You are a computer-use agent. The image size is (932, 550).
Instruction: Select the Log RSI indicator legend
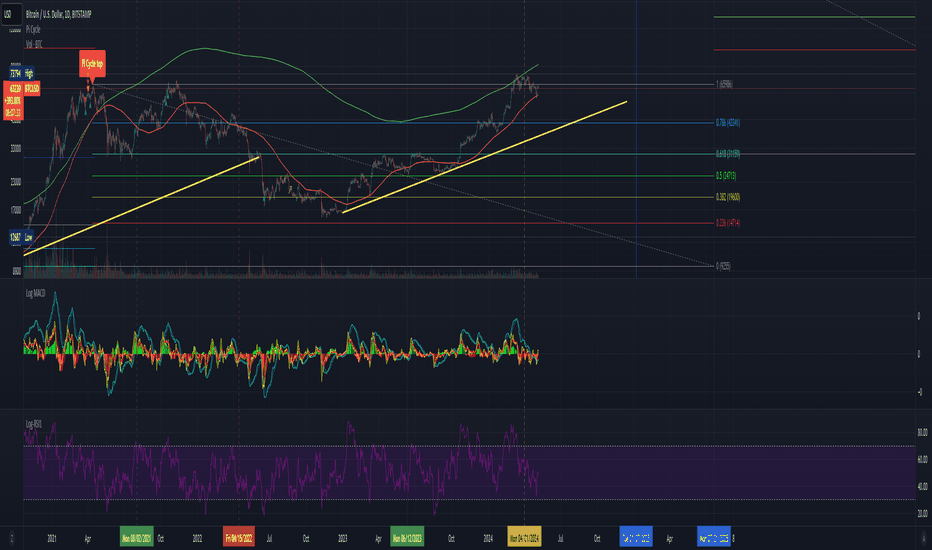point(33,424)
